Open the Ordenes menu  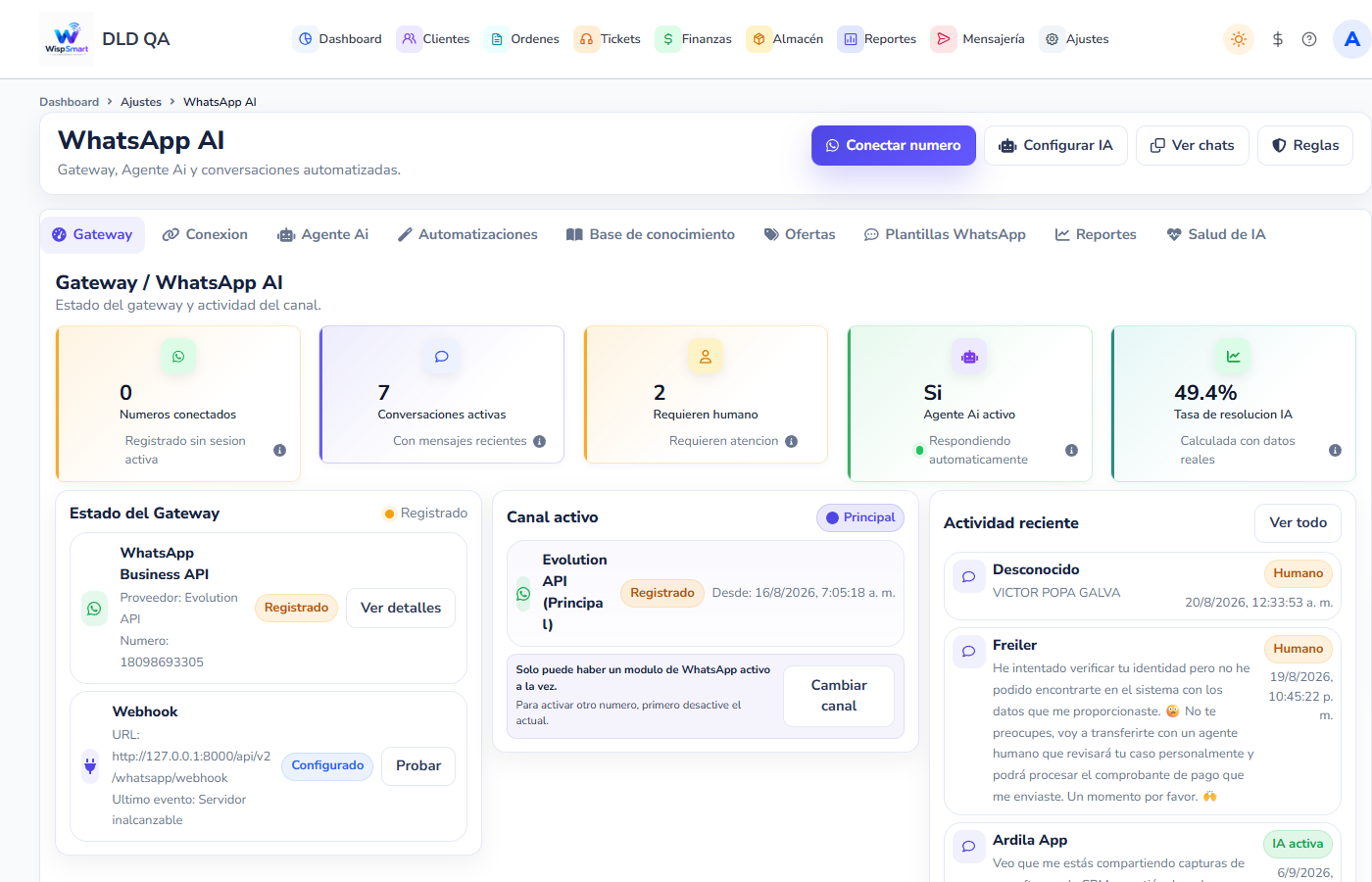pyautogui.click(x=523, y=39)
